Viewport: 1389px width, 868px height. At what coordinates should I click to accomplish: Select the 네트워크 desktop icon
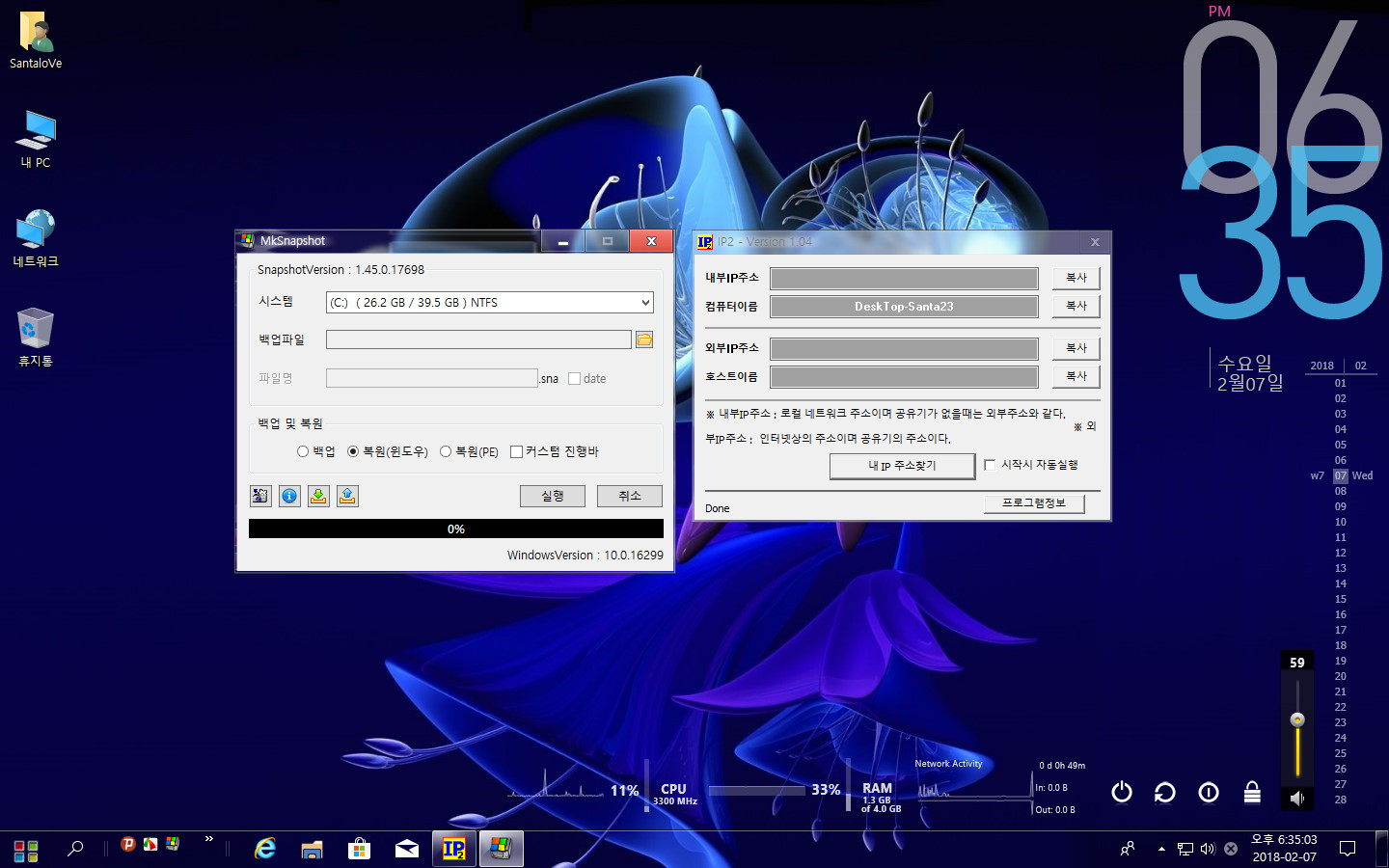pyautogui.click(x=36, y=239)
